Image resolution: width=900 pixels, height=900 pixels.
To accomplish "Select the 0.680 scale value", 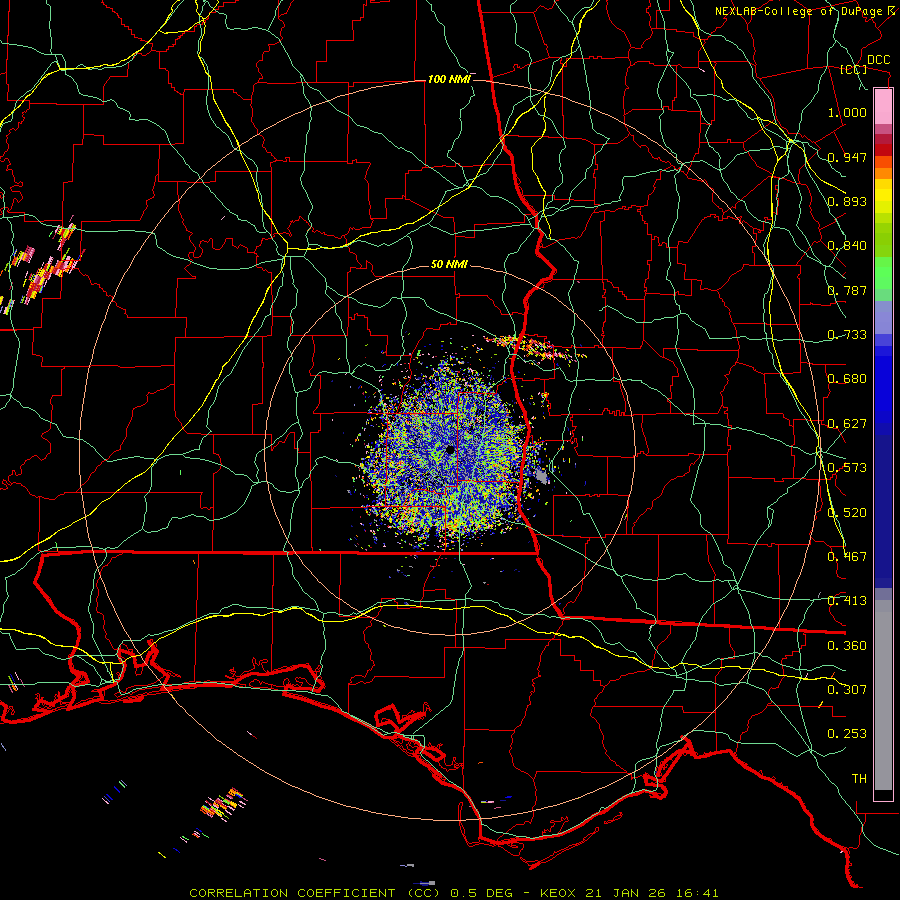I will point(847,379).
